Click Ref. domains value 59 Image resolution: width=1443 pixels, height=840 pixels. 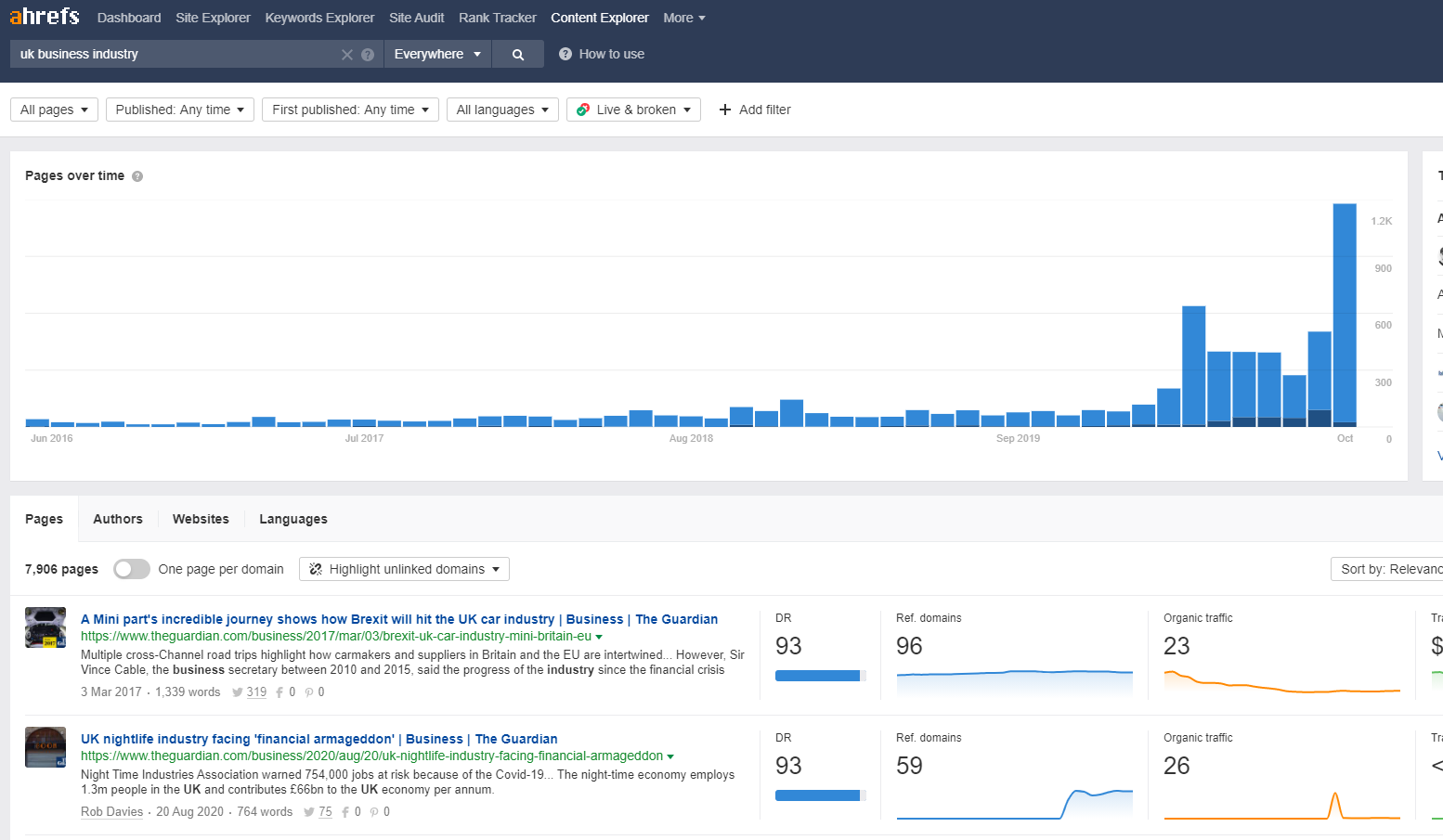pyautogui.click(x=909, y=766)
